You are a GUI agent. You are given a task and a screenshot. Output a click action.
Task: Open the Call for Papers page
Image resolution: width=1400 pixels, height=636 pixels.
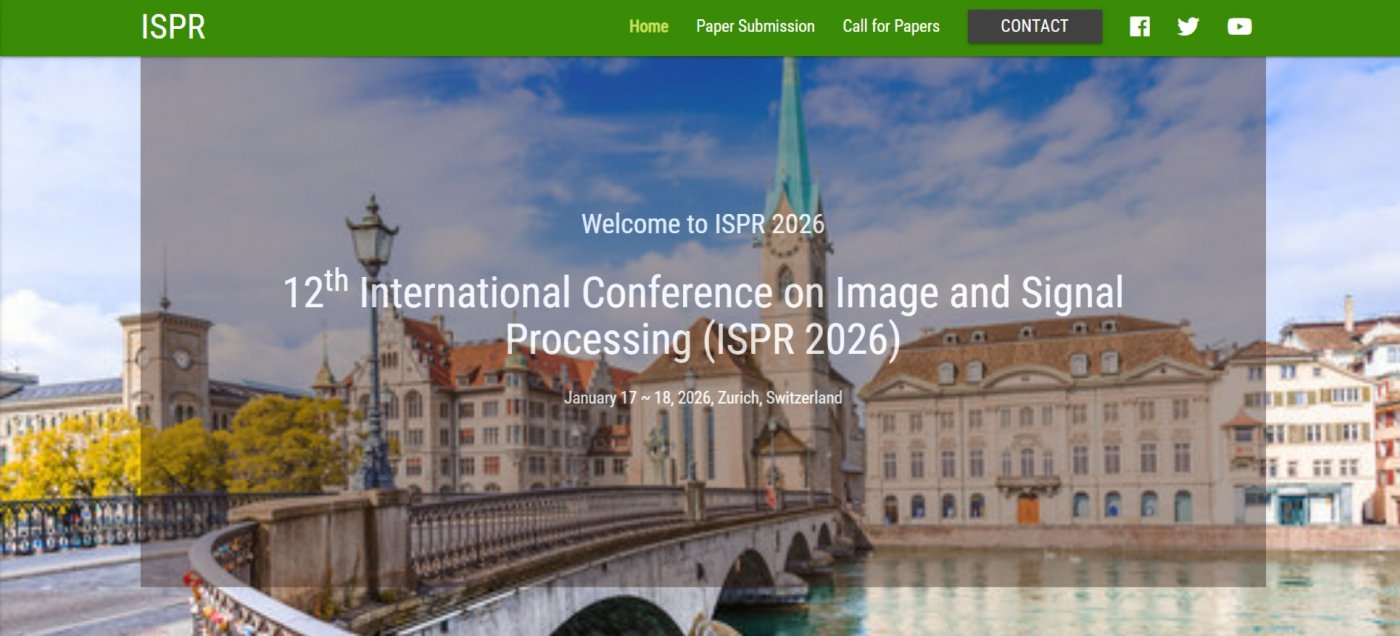point(891,27)
